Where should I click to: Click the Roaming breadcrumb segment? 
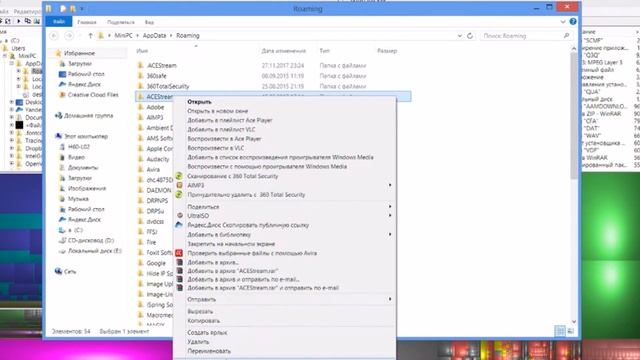click(x=188, y=36)
